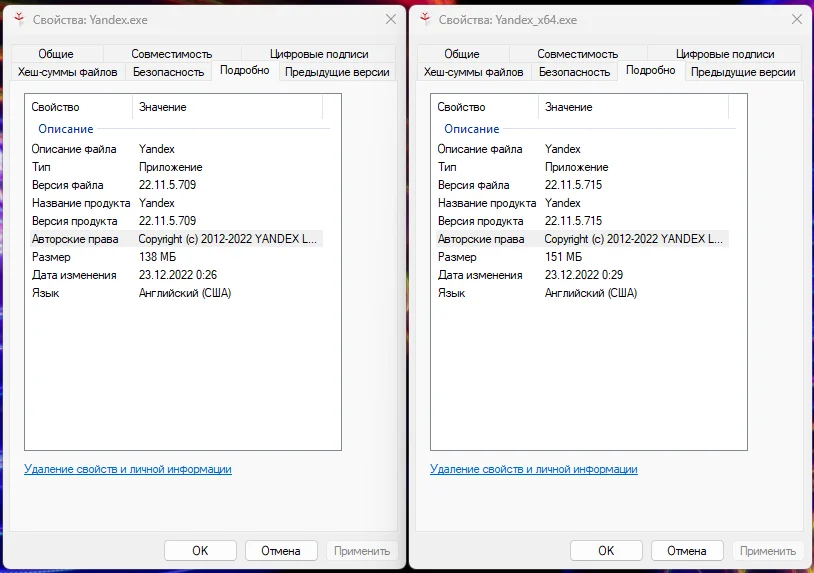Viewport: 814px width, 573px height.
Task: Open Безопасность tab in Yandex_x64.exe properties
Action: point(574,72)
